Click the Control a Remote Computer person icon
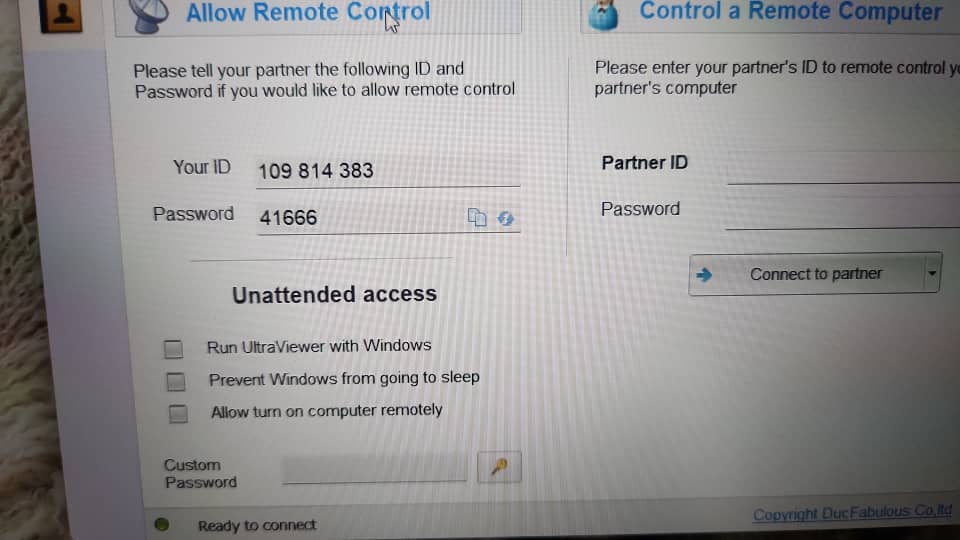The width and height of the screenshot is (960, 540). click(604, 15)
